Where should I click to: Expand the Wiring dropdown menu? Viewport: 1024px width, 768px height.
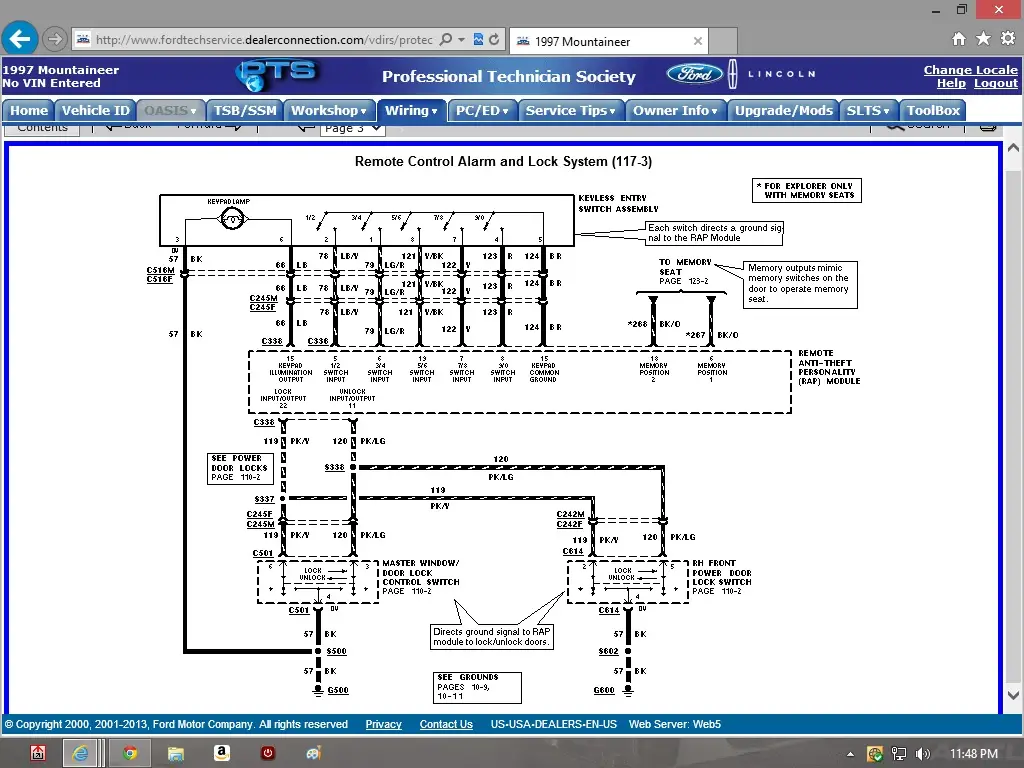tap(411, 110)
